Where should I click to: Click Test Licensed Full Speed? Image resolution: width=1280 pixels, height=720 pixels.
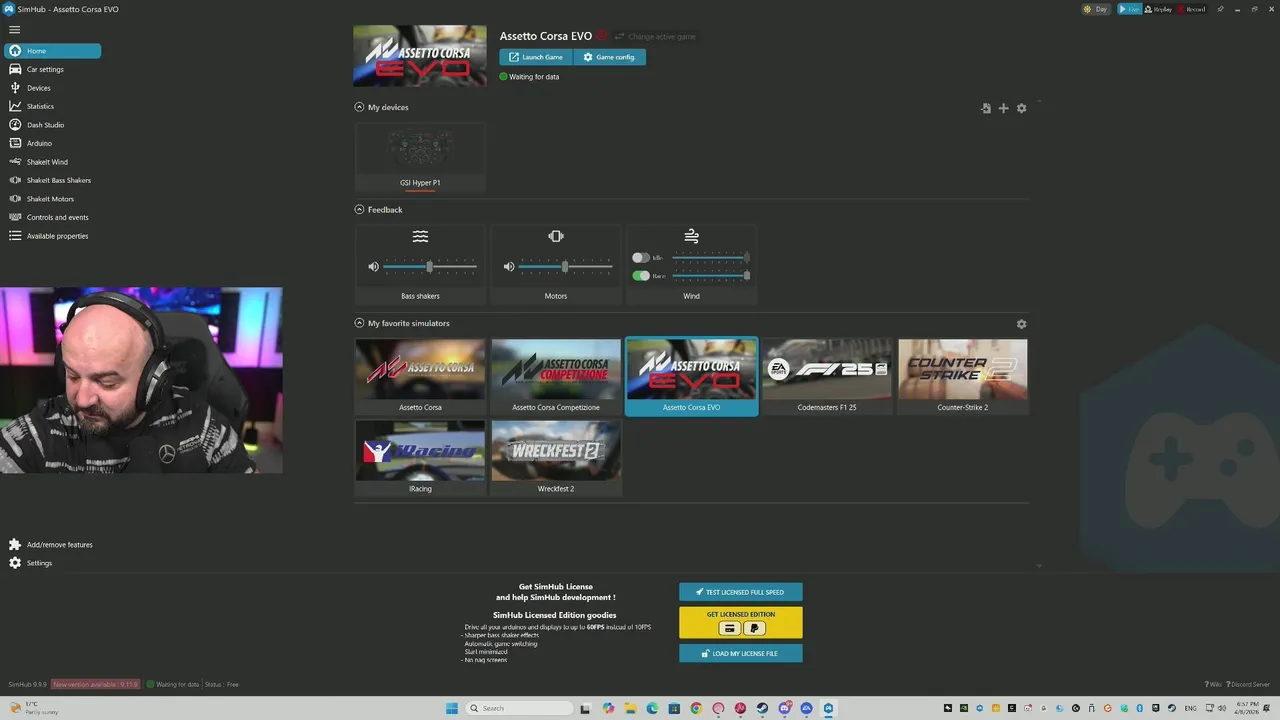[x=740, y=592]
